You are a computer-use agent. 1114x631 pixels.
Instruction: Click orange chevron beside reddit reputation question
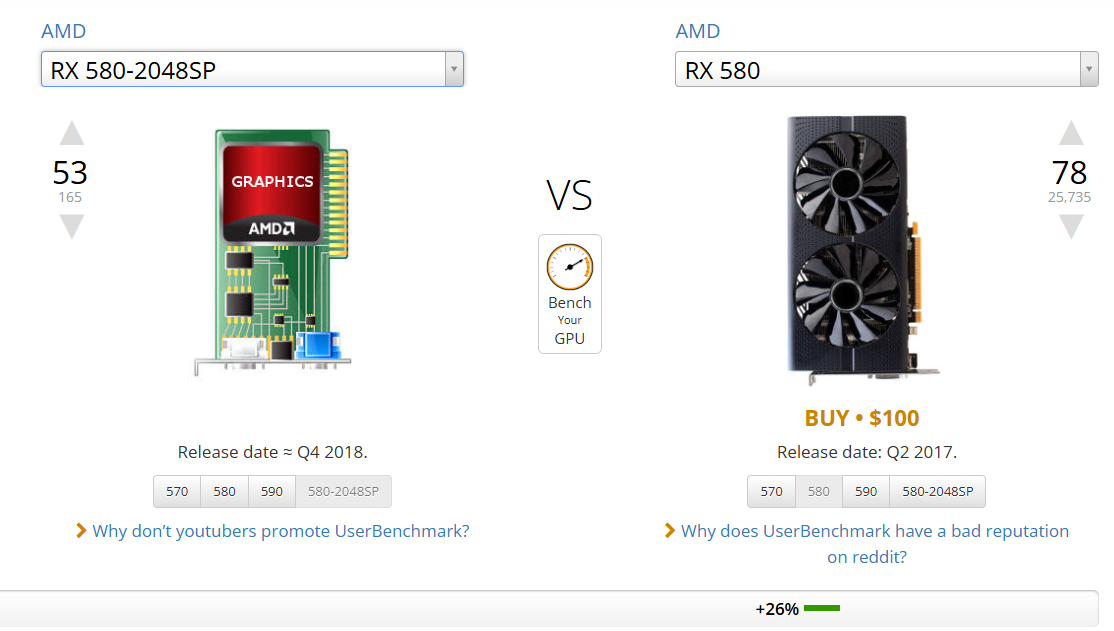669,530
